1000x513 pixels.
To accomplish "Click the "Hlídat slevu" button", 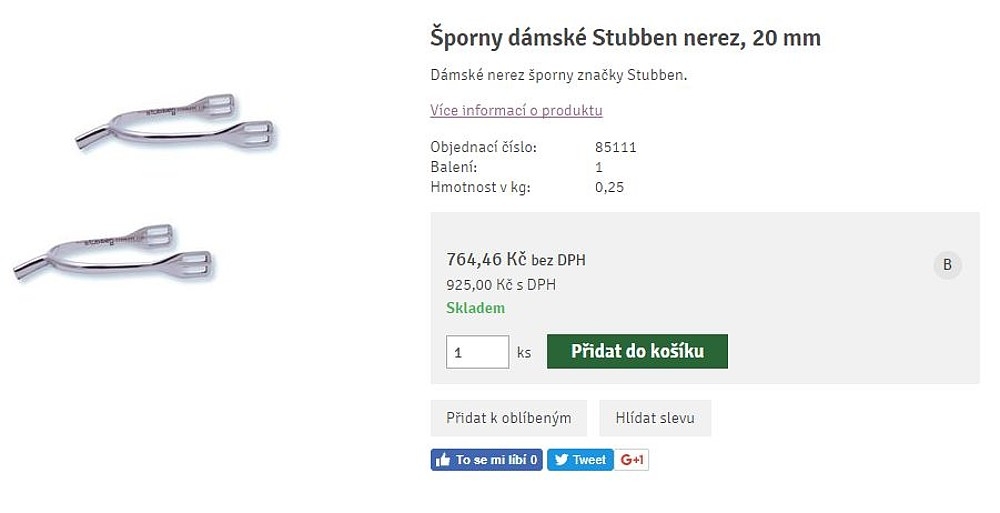I will click(x=655, y=418).
